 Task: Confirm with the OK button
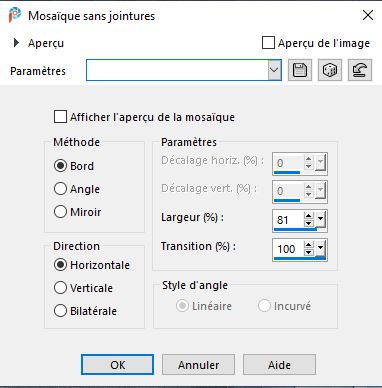pos(117,365)
